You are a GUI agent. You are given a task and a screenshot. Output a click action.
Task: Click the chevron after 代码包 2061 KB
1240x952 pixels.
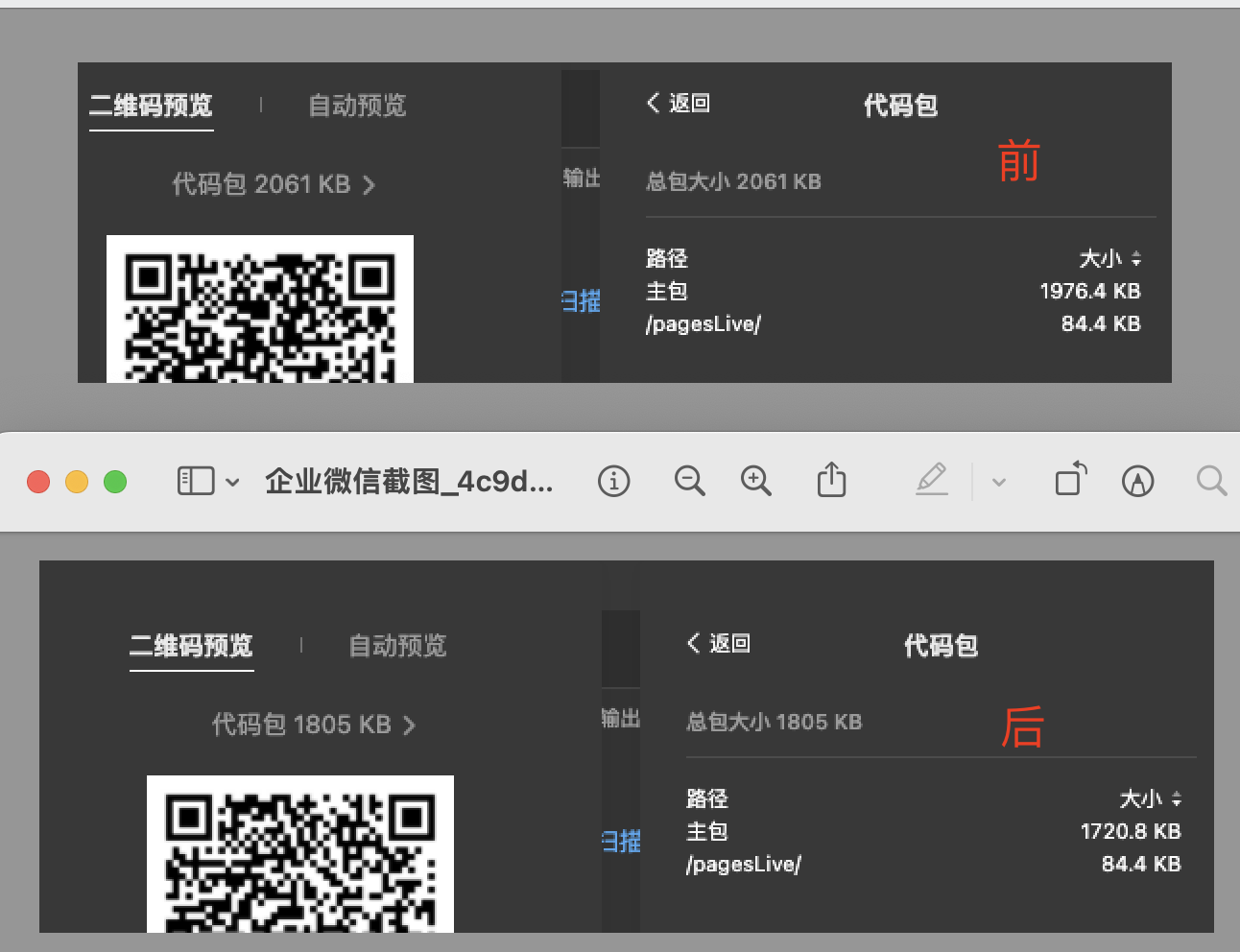[369, 184]
